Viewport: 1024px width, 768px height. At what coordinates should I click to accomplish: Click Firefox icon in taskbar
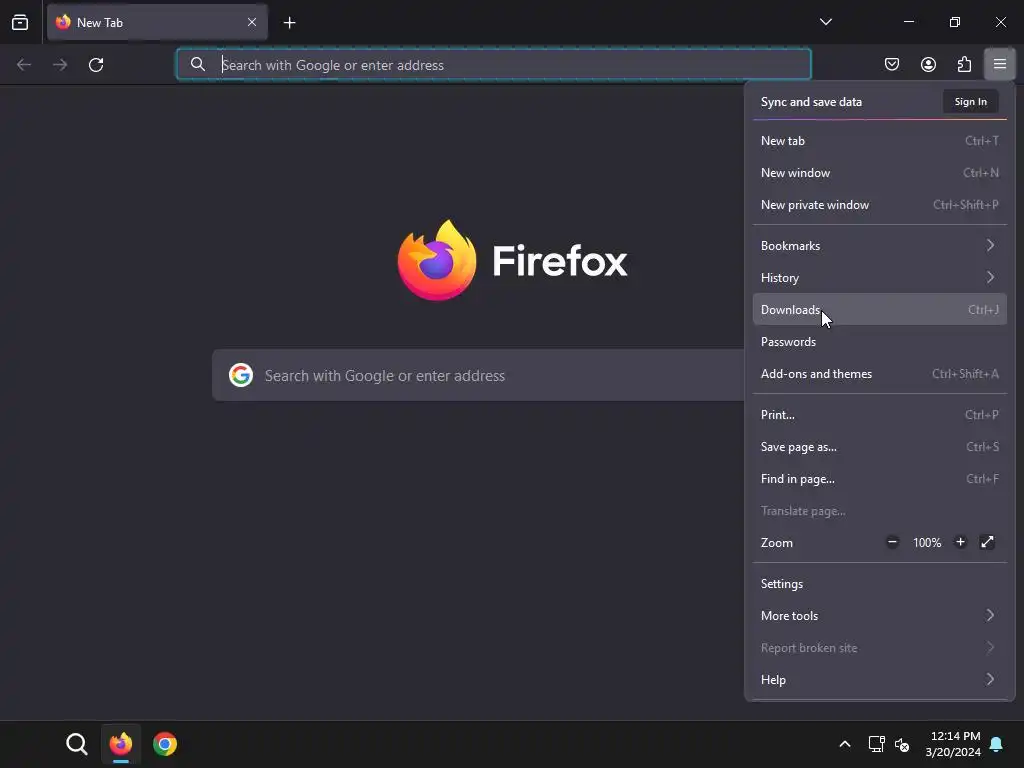(121, 744)
